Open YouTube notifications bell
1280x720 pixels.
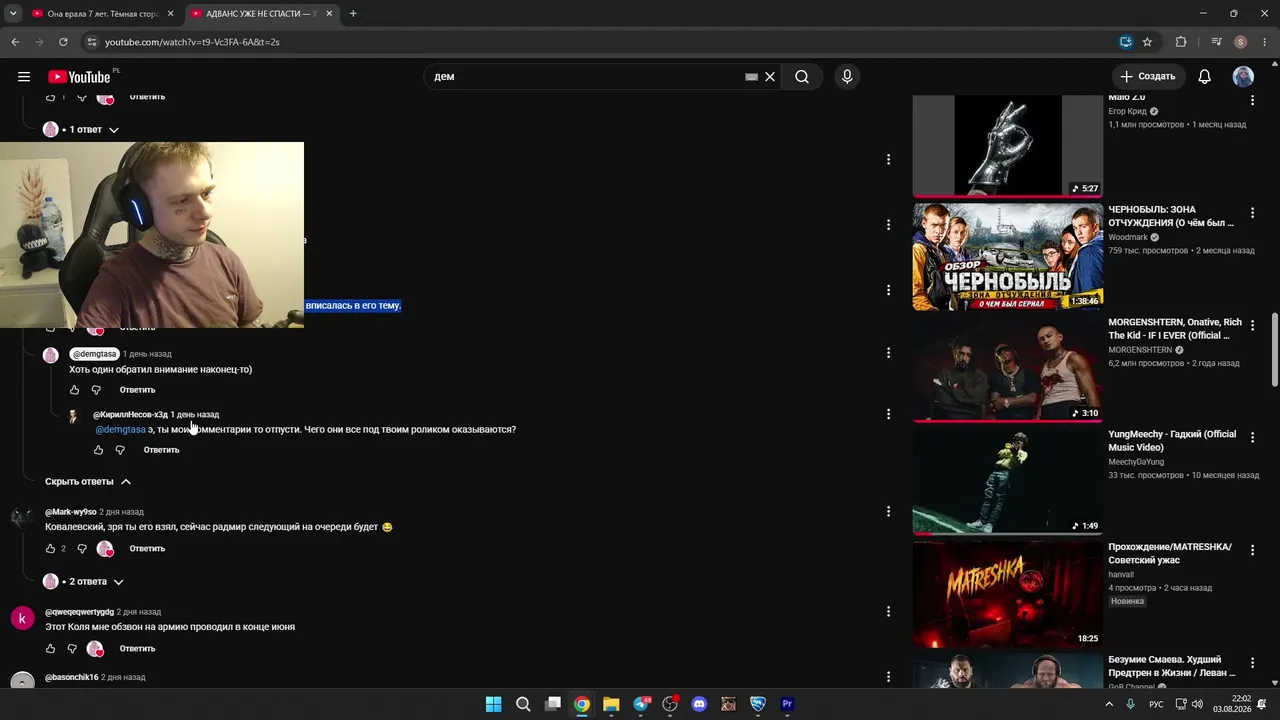point(1205,77)
